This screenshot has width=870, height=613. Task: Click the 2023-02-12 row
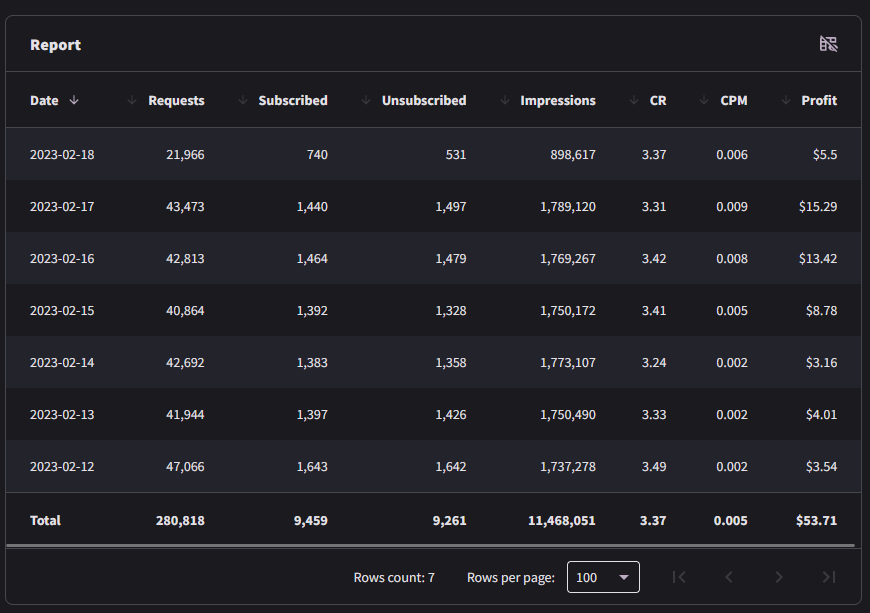pyautogui.click(x=433, y=466)
